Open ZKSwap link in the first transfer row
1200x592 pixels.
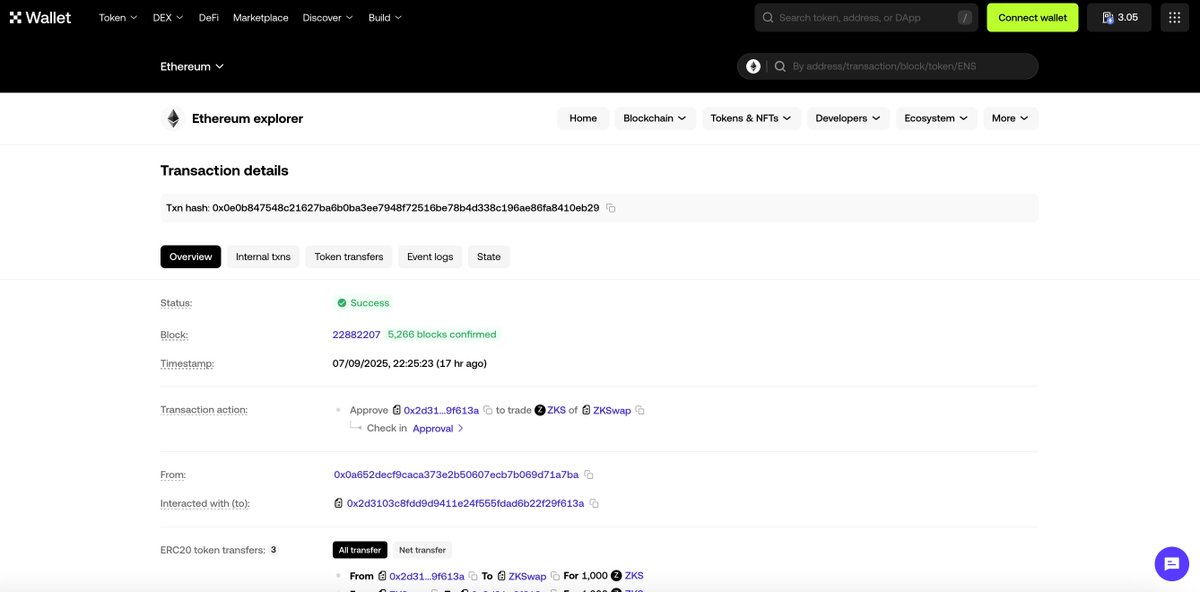pos(528,576)
